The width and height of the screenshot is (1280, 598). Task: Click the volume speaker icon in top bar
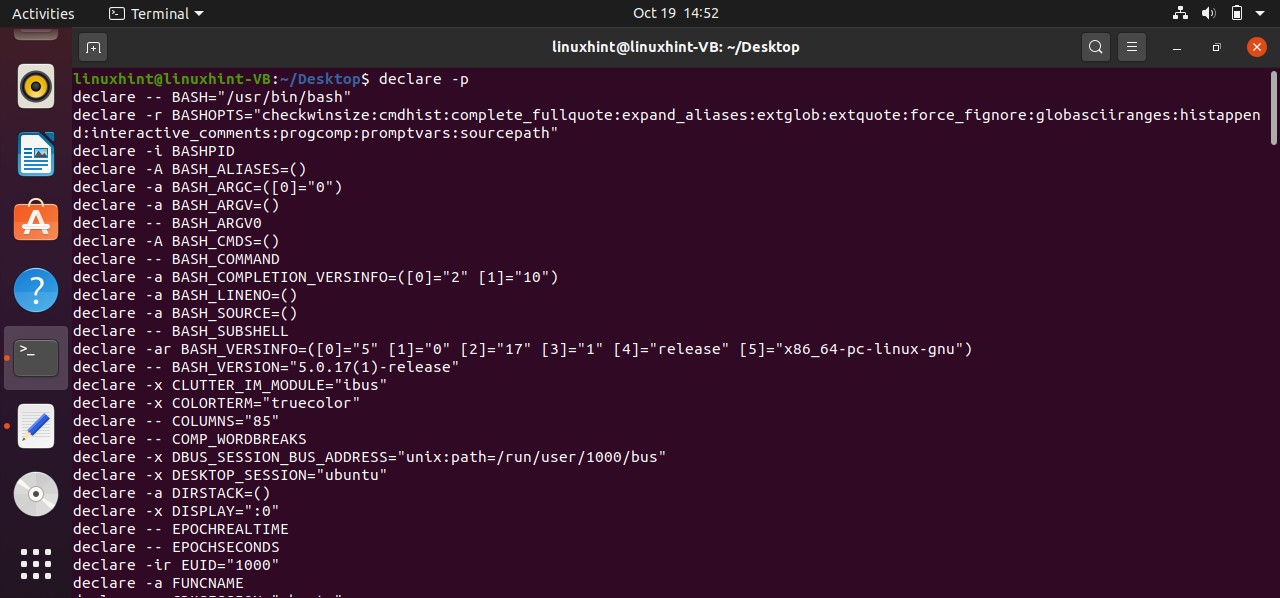[1208, 14]
